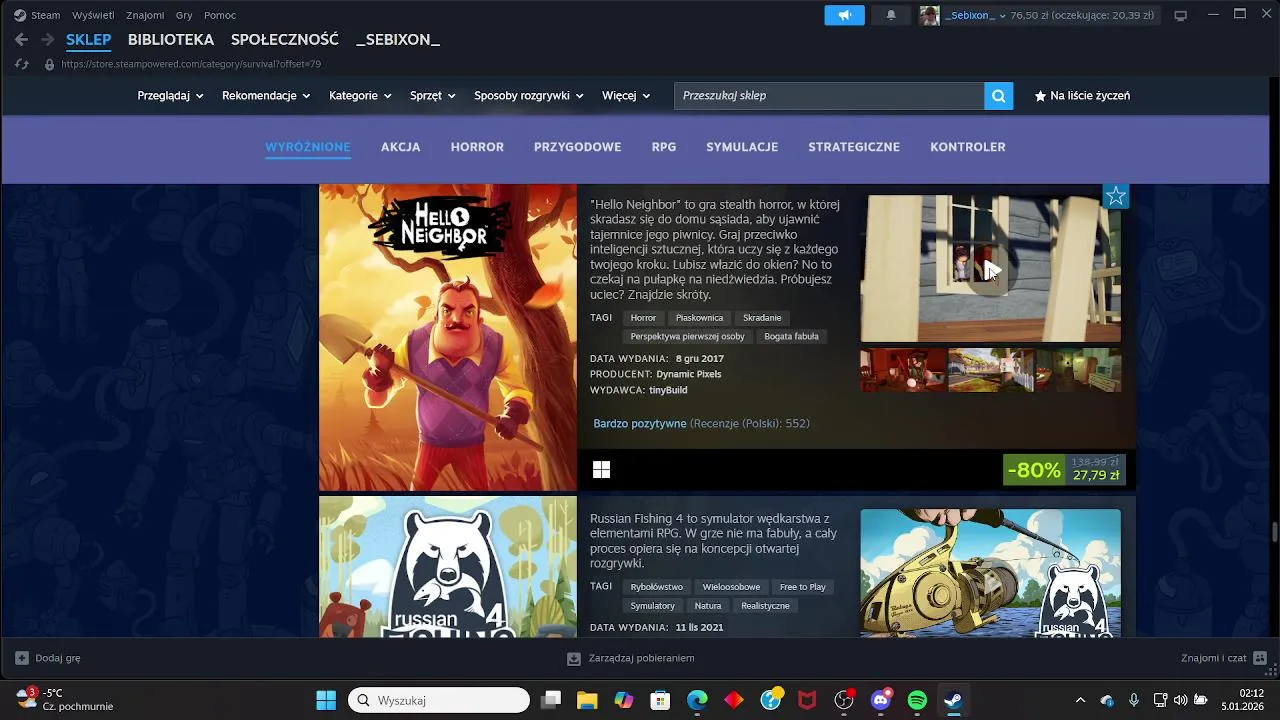Image resolution: width=1280 pixels, height=720 pixels.
Task: Click the microphone tray icon
Action: click(1134, 700)
